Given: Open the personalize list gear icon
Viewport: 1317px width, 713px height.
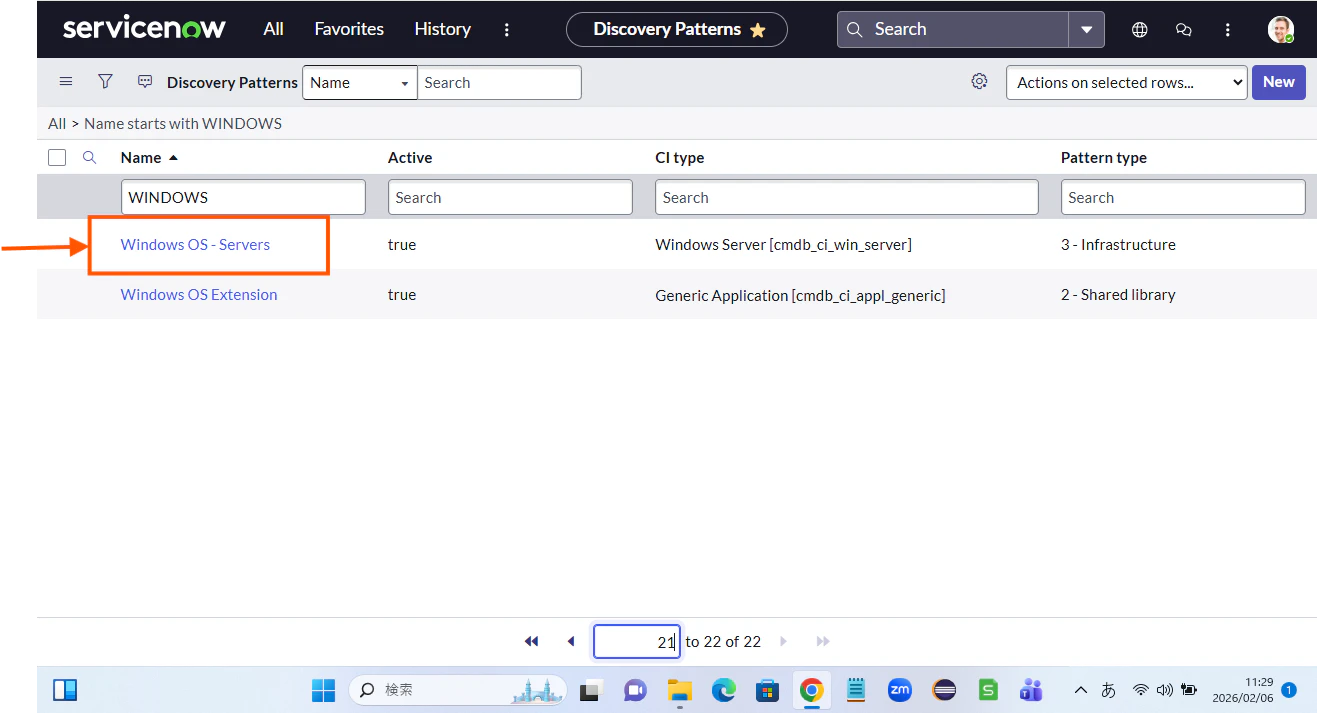Looking at the screenshot, I should pos(980,82).
